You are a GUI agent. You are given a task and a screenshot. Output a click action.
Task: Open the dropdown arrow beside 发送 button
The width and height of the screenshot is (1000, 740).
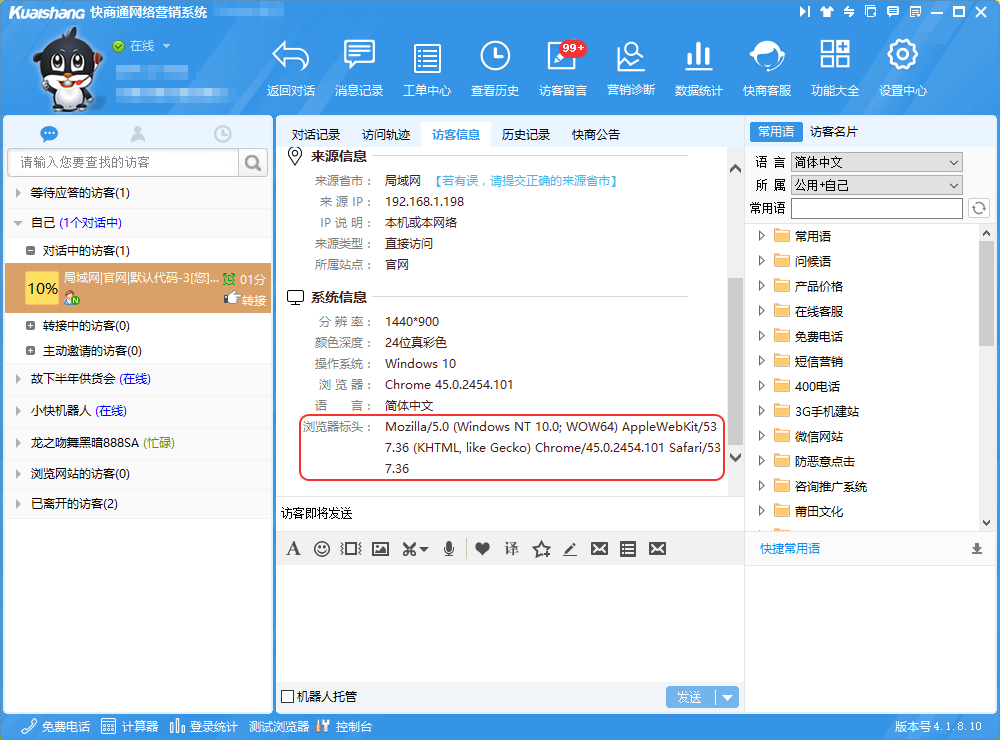[x=728, y=698]
